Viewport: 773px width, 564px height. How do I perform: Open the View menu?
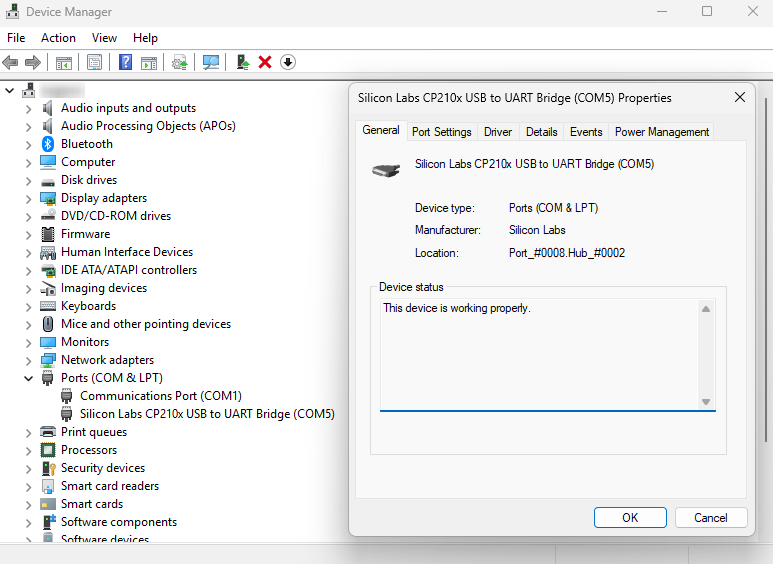(104, 38)
